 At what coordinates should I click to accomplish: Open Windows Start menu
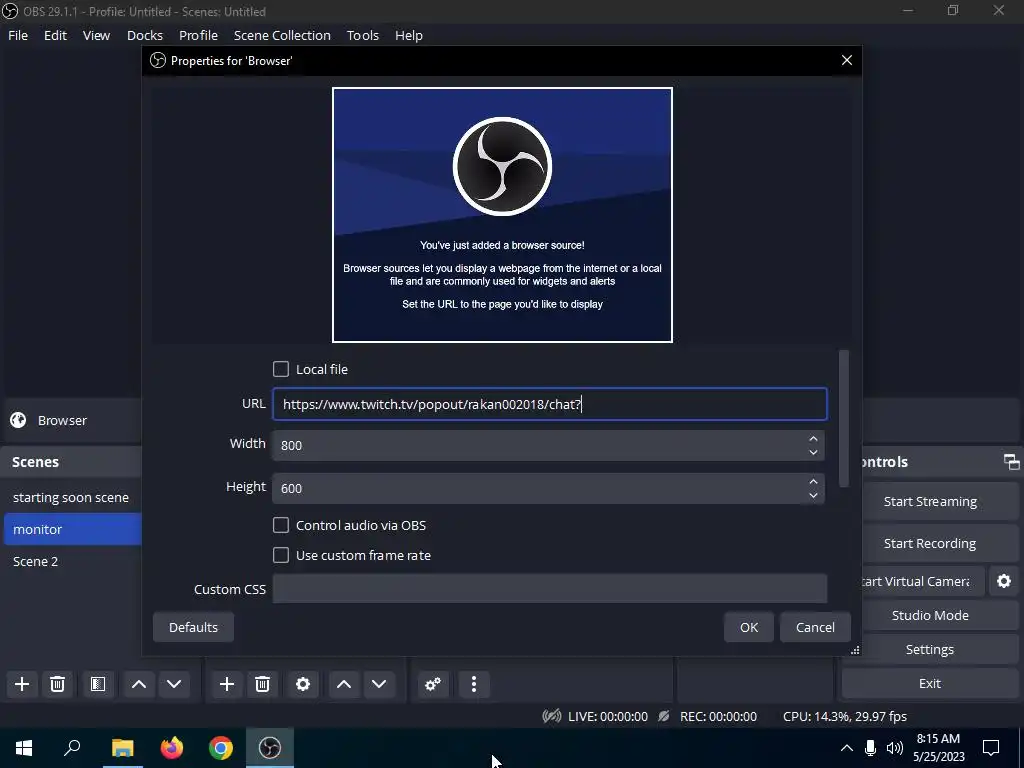pyautogui.click(x=24, y=748)
